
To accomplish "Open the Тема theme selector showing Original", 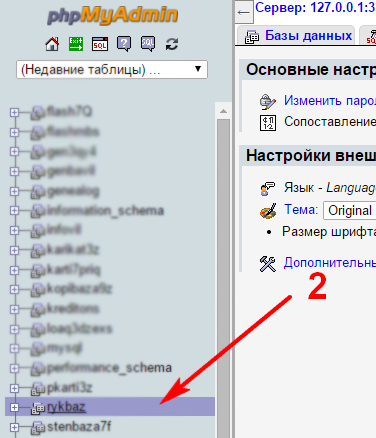I will pyautogui.click(x=349, y=210).
